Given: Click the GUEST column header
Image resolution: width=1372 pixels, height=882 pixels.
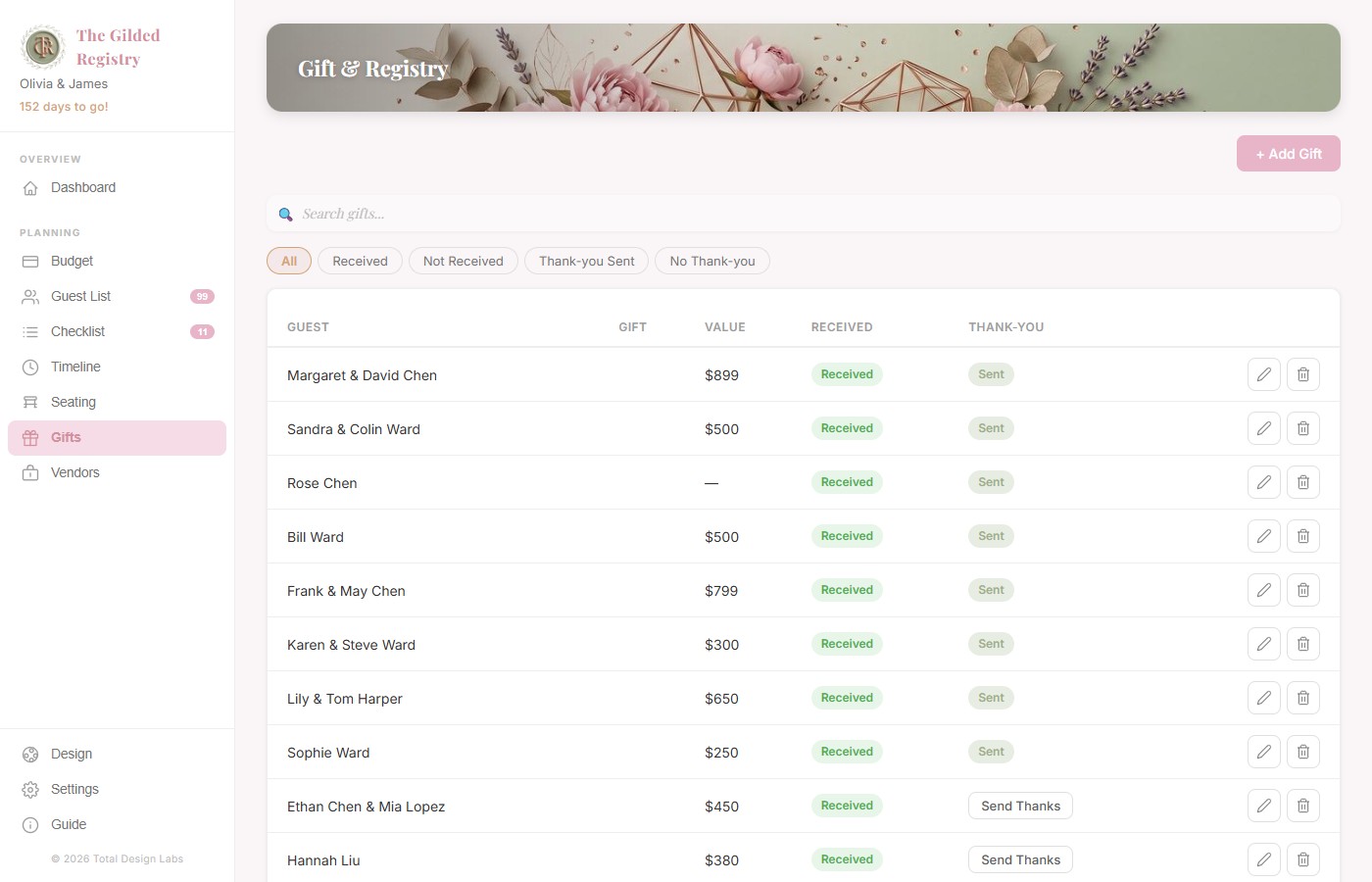Looking at the screenshot, I should click(x=308, y=327).
